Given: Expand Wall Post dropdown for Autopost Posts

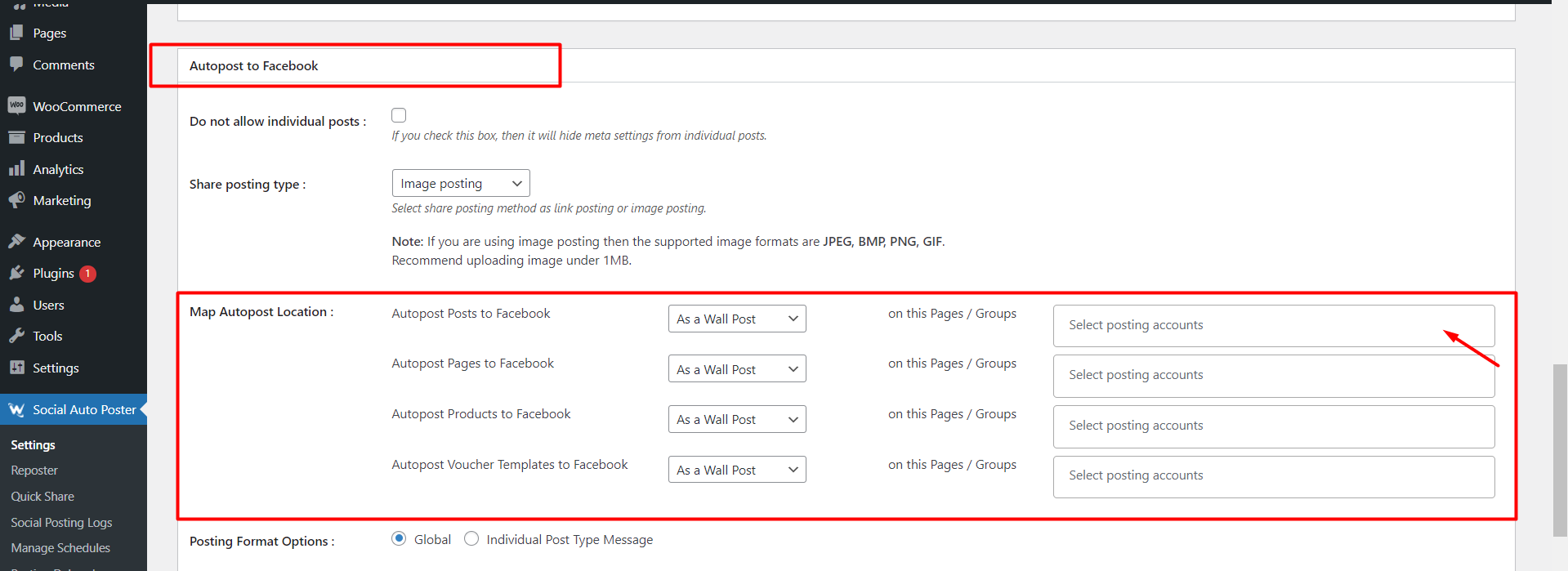Looking at the screenshot, I should pos(736,319).
